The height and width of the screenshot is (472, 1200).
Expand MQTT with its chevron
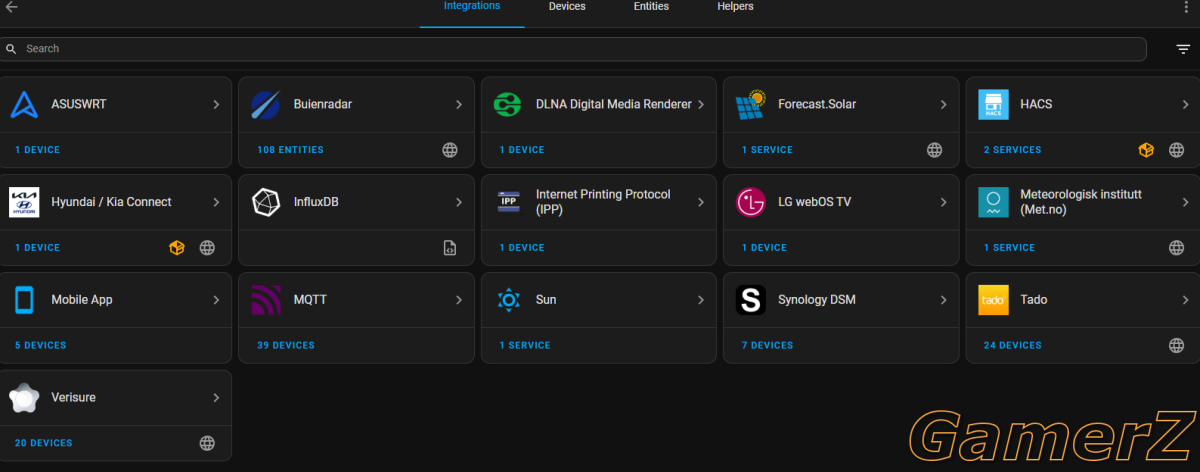tap(459, 300)
